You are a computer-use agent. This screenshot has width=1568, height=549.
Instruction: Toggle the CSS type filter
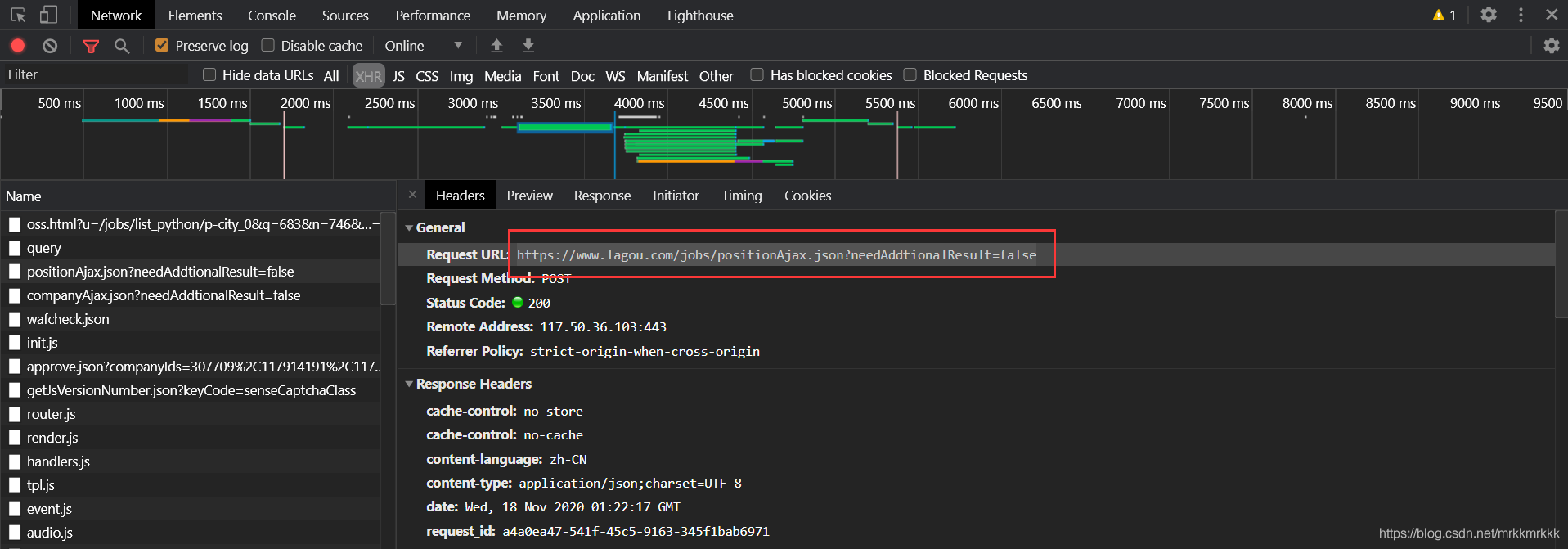(x=427, y=76)
